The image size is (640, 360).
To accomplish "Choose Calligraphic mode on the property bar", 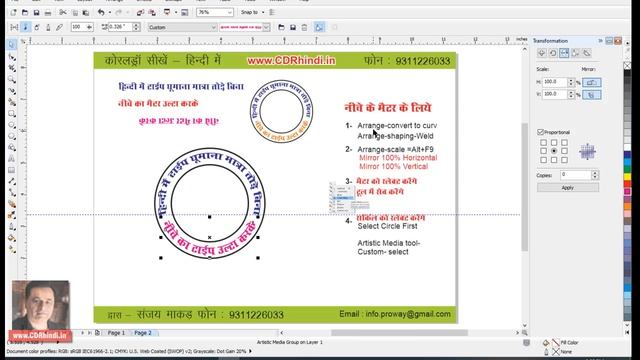I will point(48,27).
